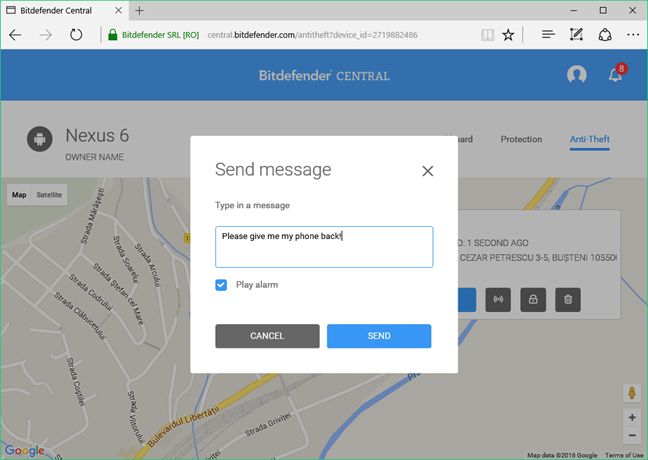
Task: Select the Anti-Theft tab
Action: 590,139
